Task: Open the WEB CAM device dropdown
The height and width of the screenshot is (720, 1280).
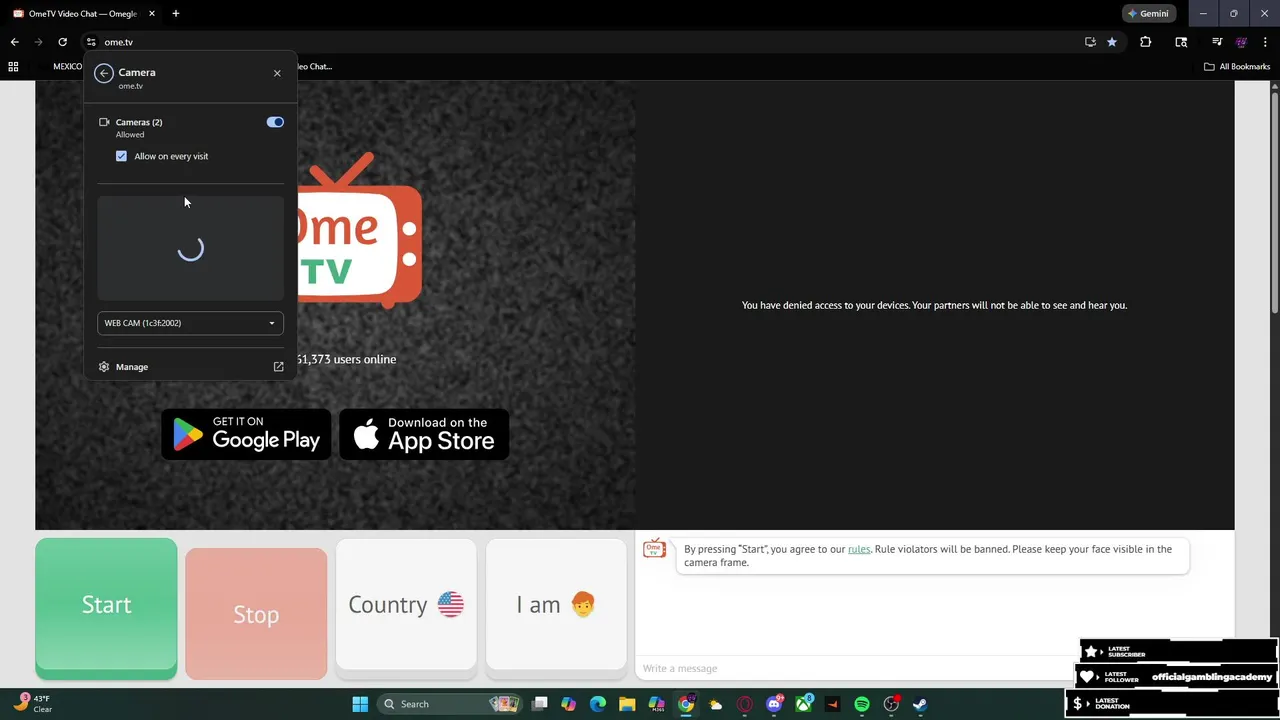Action: pos(190,323)
